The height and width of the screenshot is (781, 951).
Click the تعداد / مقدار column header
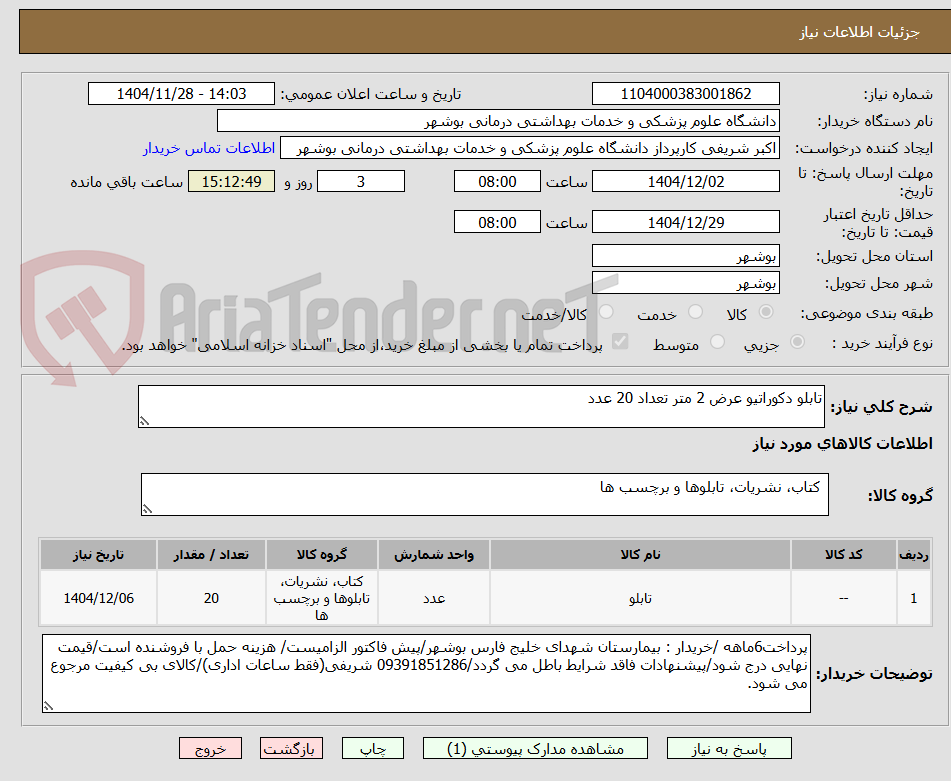click(211, 555)
